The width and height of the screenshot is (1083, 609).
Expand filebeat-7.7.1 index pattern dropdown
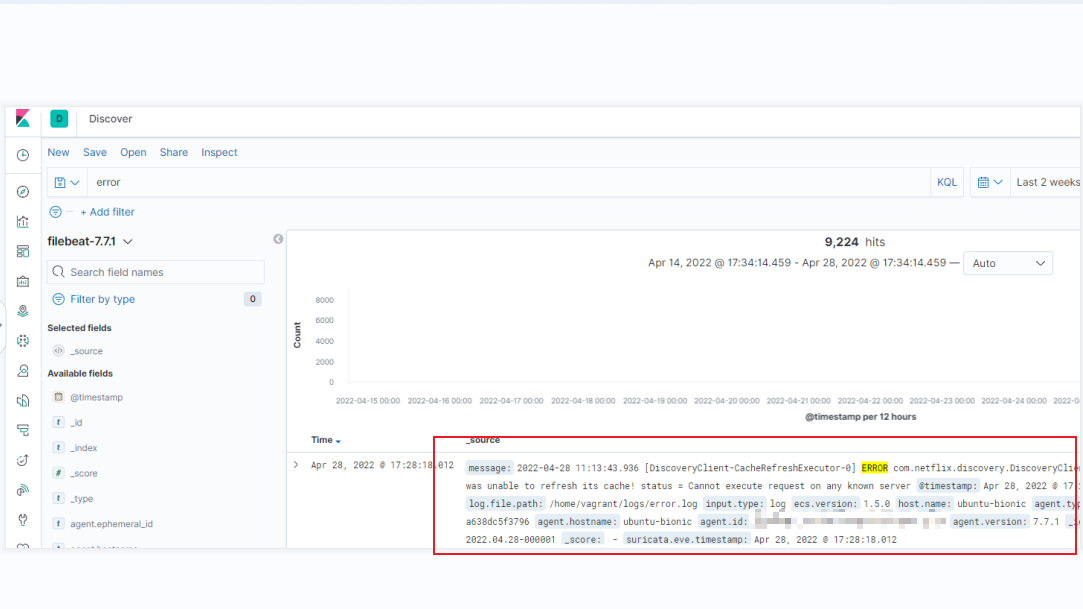click(90, 241)
